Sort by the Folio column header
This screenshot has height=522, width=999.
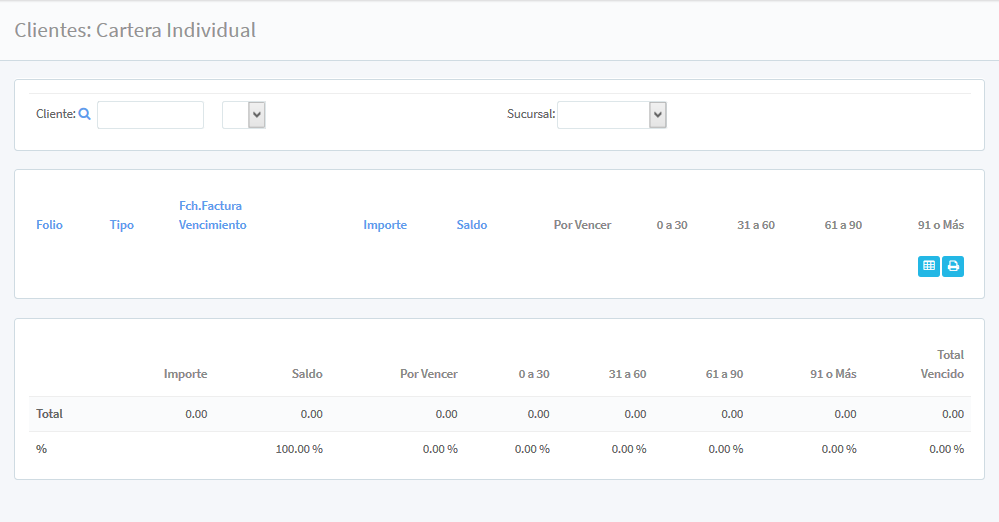pyautogui.click(x=49, y=225)
